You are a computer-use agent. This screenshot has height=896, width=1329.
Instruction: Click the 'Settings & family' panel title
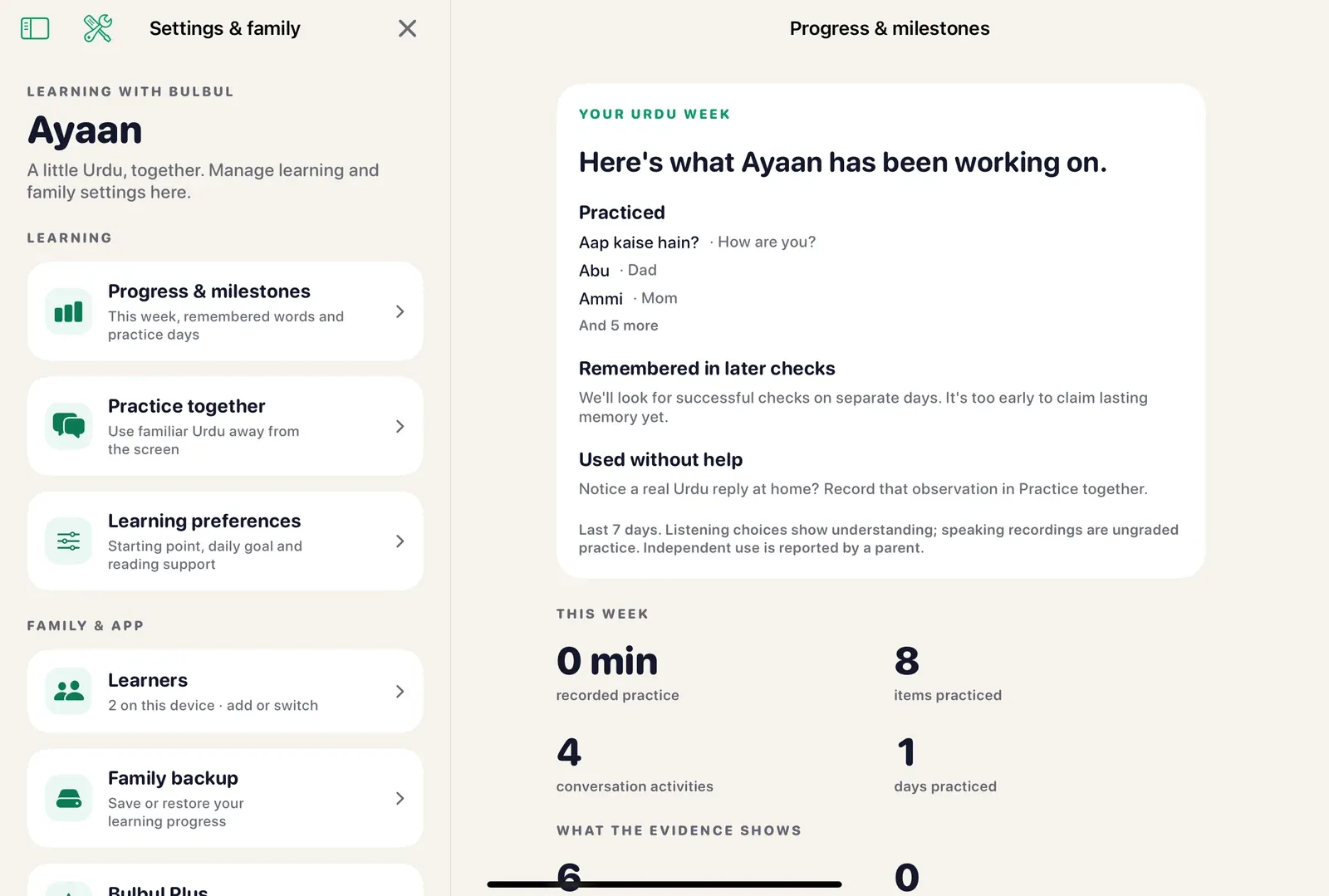pos(225,28)
